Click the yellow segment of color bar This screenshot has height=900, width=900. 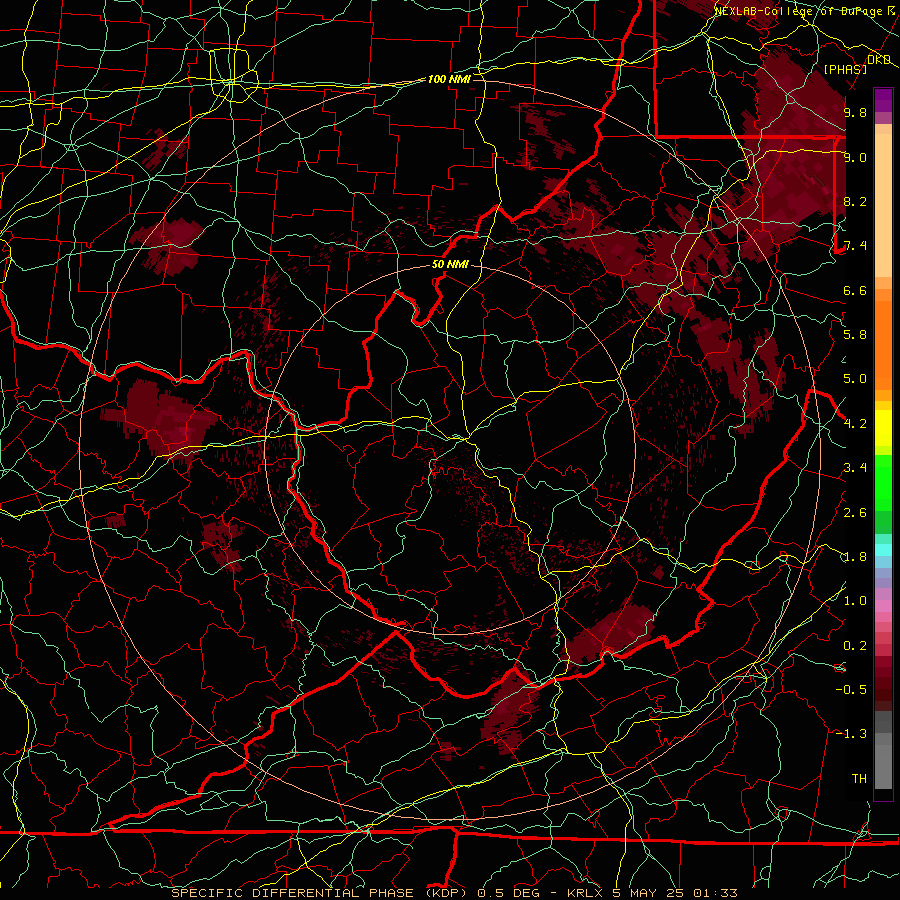[x=883, y=428]
